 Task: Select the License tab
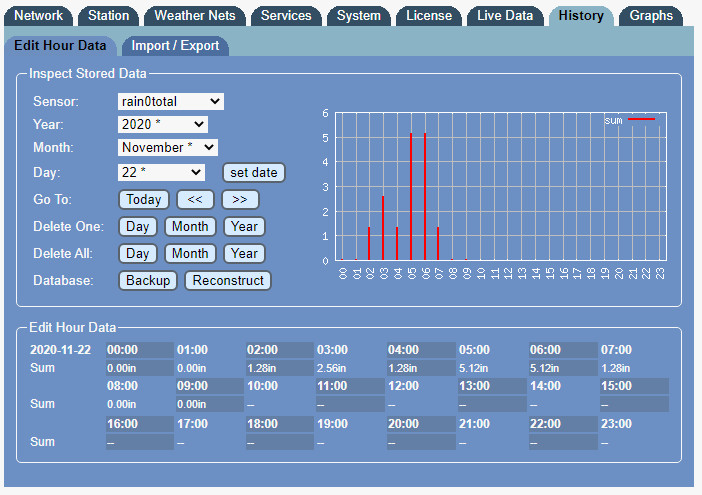click(x=429, y=16)
